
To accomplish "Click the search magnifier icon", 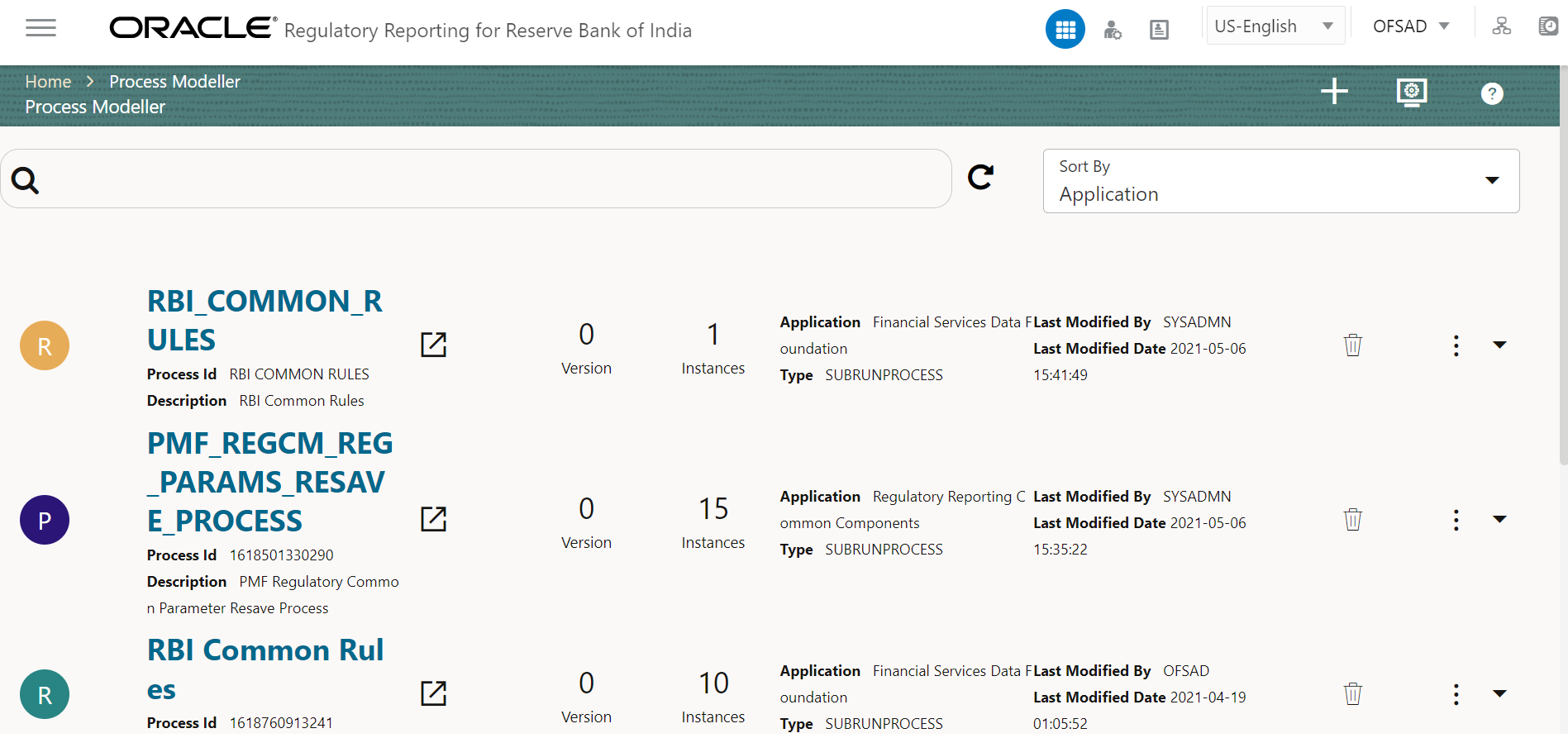I will 26,180.
